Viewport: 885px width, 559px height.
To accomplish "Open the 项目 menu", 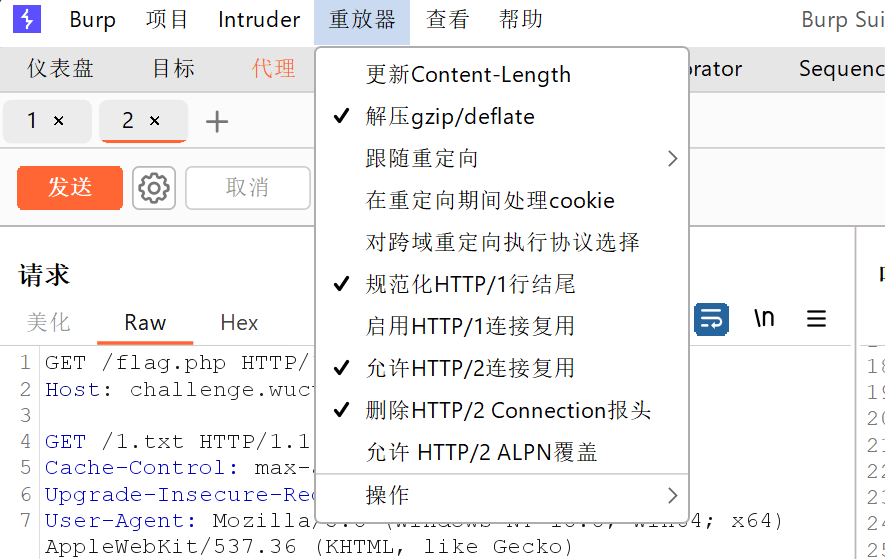I will point(167,20).
